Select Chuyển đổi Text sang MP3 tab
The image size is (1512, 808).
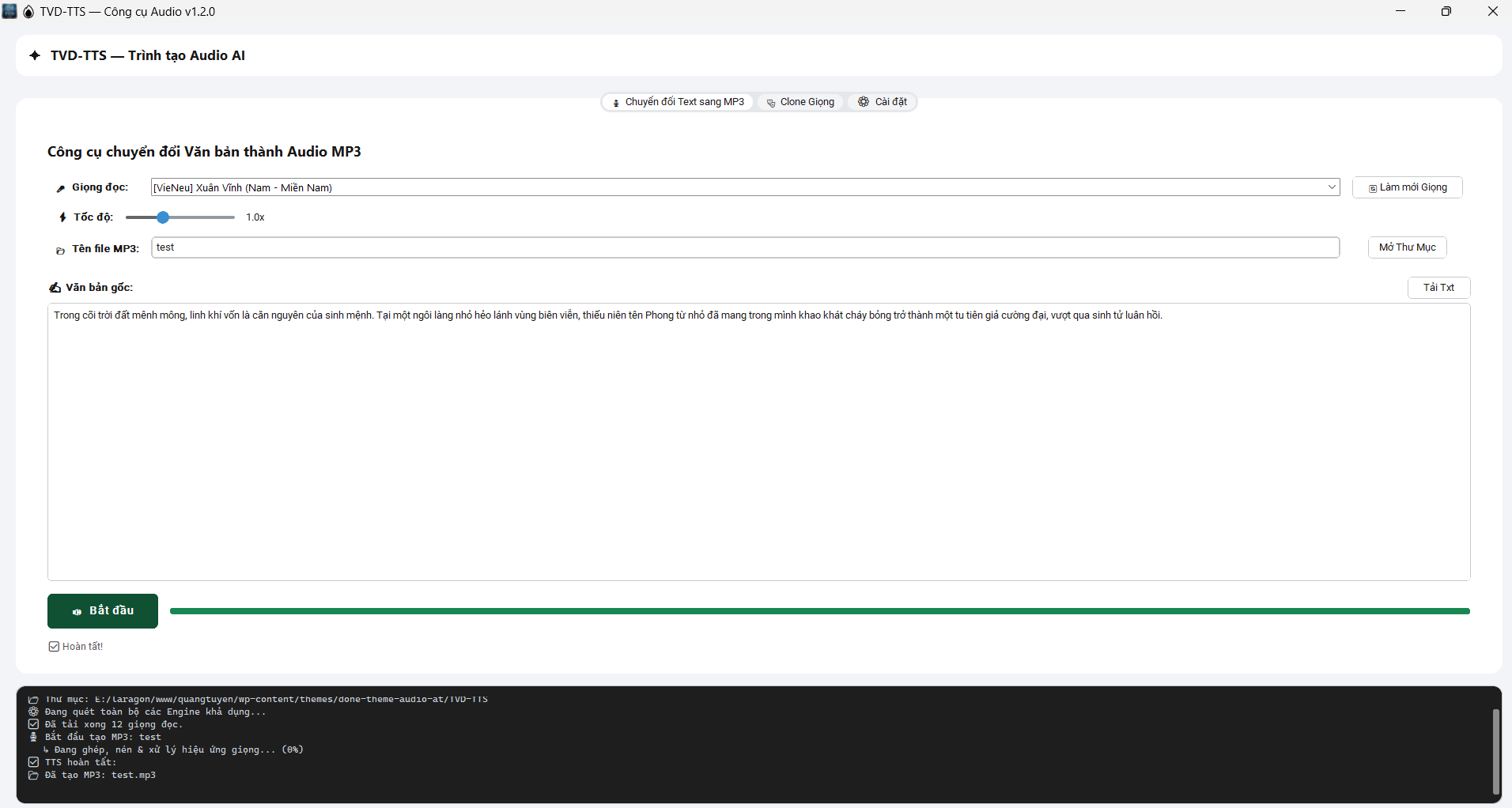[679, 102]
